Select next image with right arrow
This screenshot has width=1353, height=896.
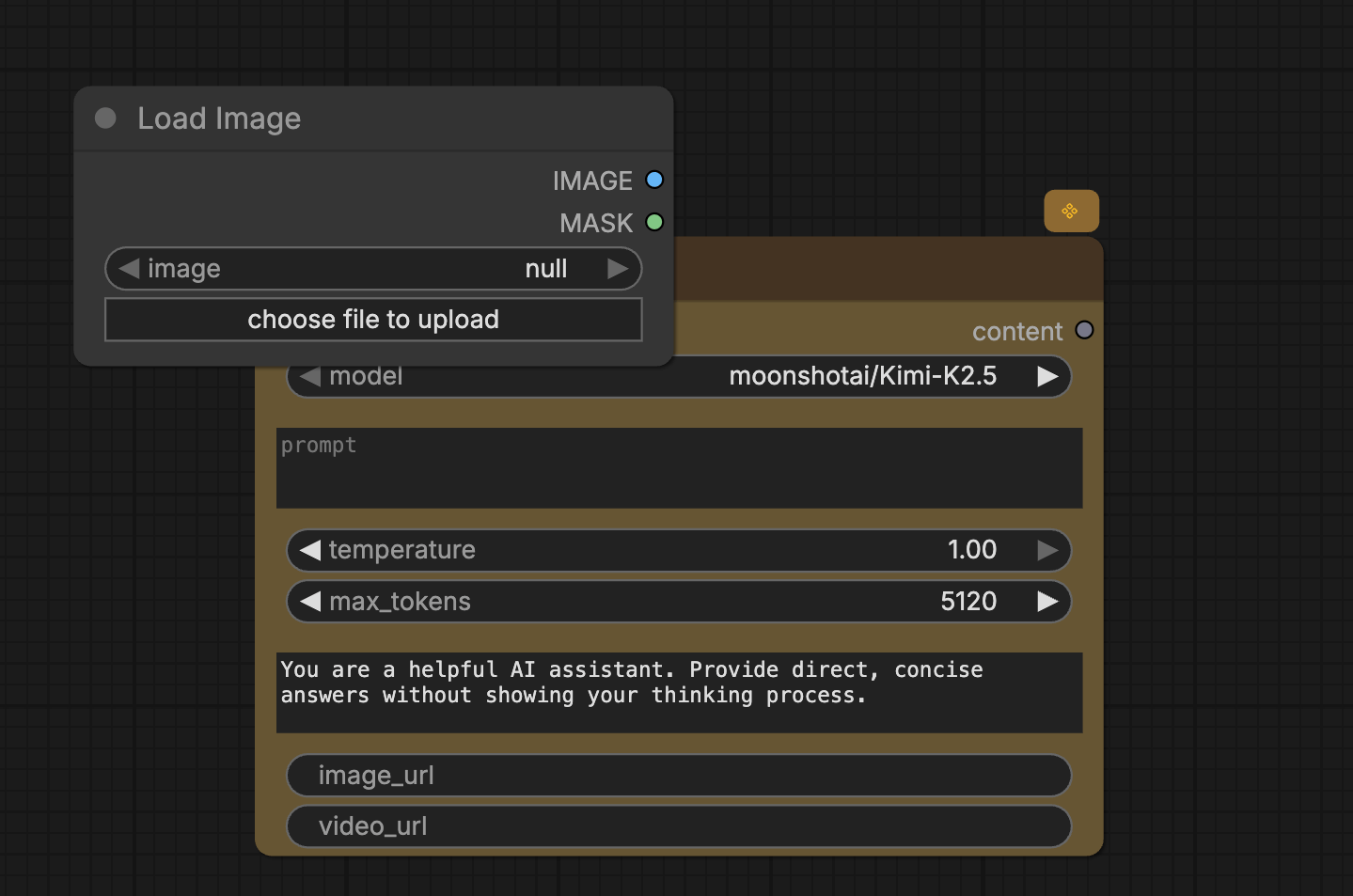coord(618,269)
